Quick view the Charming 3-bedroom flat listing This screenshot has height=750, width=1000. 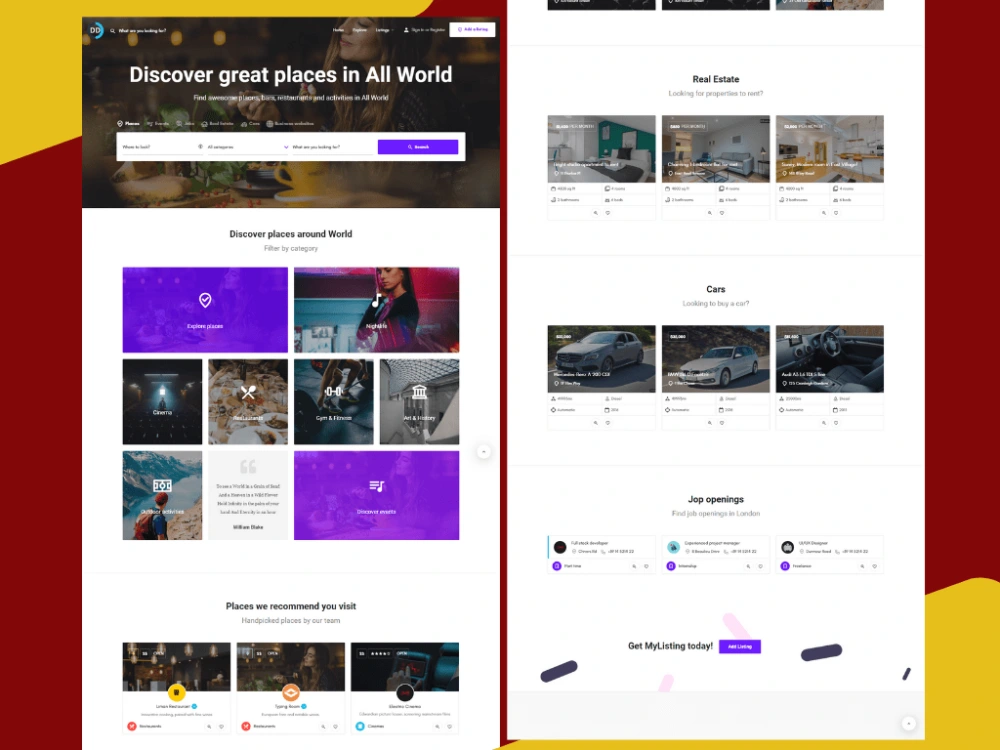click(x=710, y=213)
